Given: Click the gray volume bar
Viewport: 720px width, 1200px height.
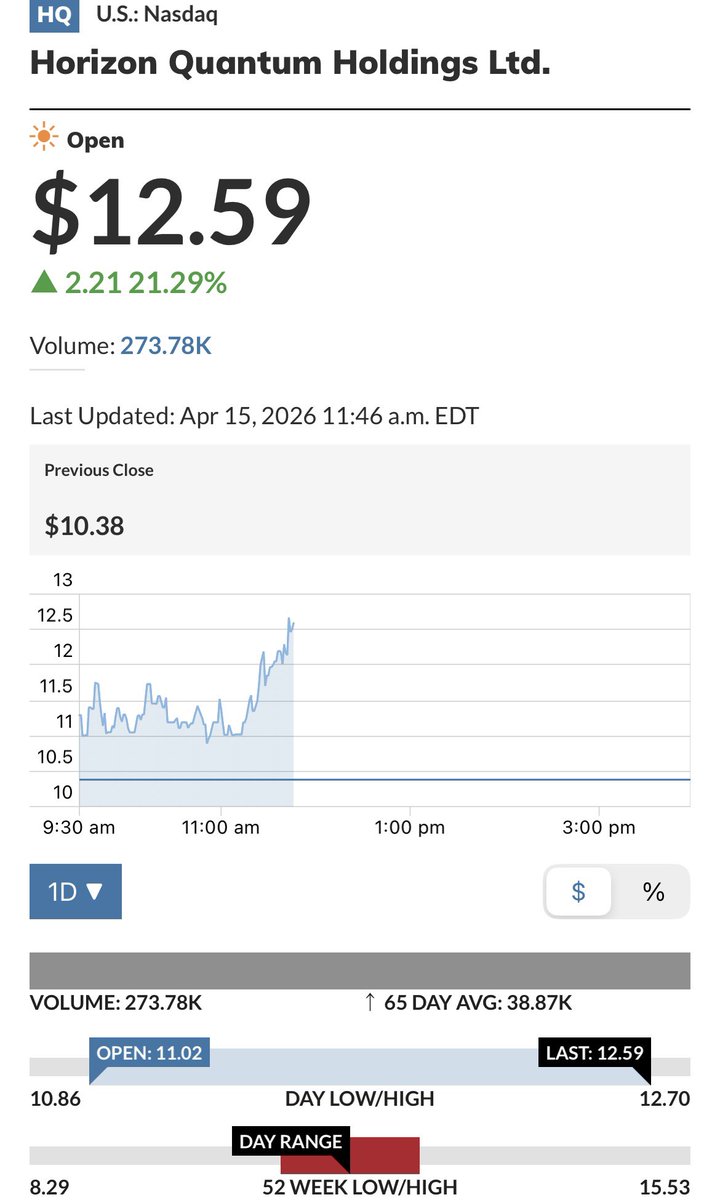Looking at the screenshot, I should click(360, 971).
